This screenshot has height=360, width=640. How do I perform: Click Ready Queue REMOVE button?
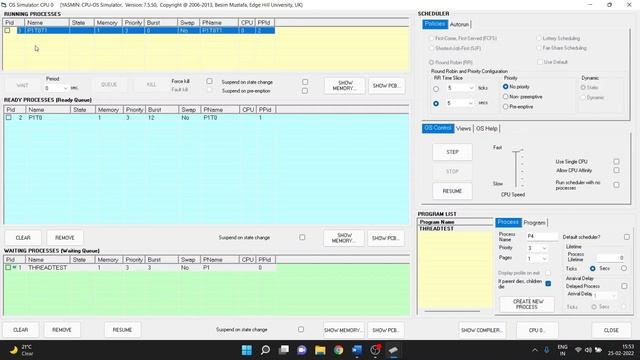[65, 238]
